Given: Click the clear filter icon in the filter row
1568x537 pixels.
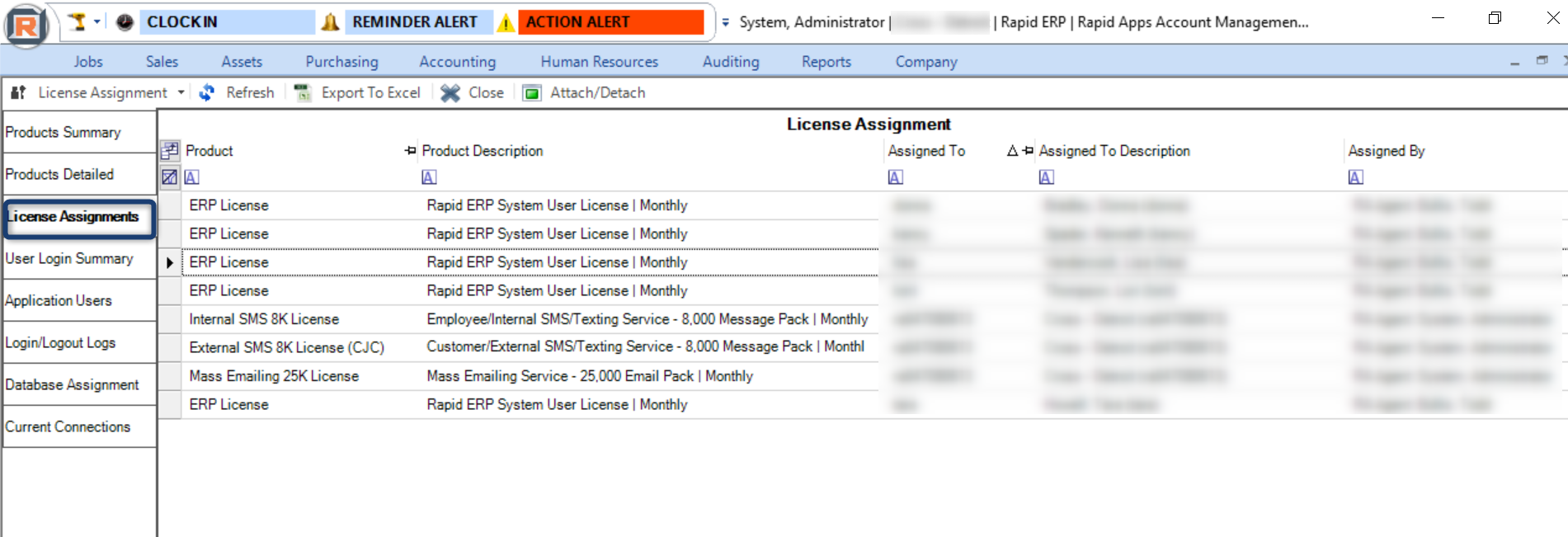Looking at the screenshot, I should pyautogui.click(x=170, y=177).
